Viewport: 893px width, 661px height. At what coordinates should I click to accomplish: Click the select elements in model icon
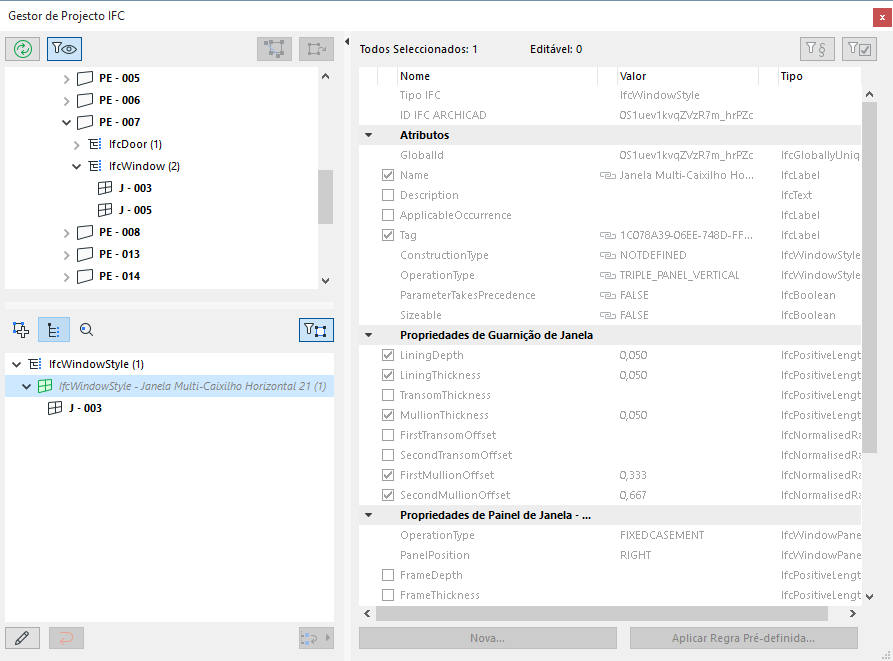coord(275,49)
